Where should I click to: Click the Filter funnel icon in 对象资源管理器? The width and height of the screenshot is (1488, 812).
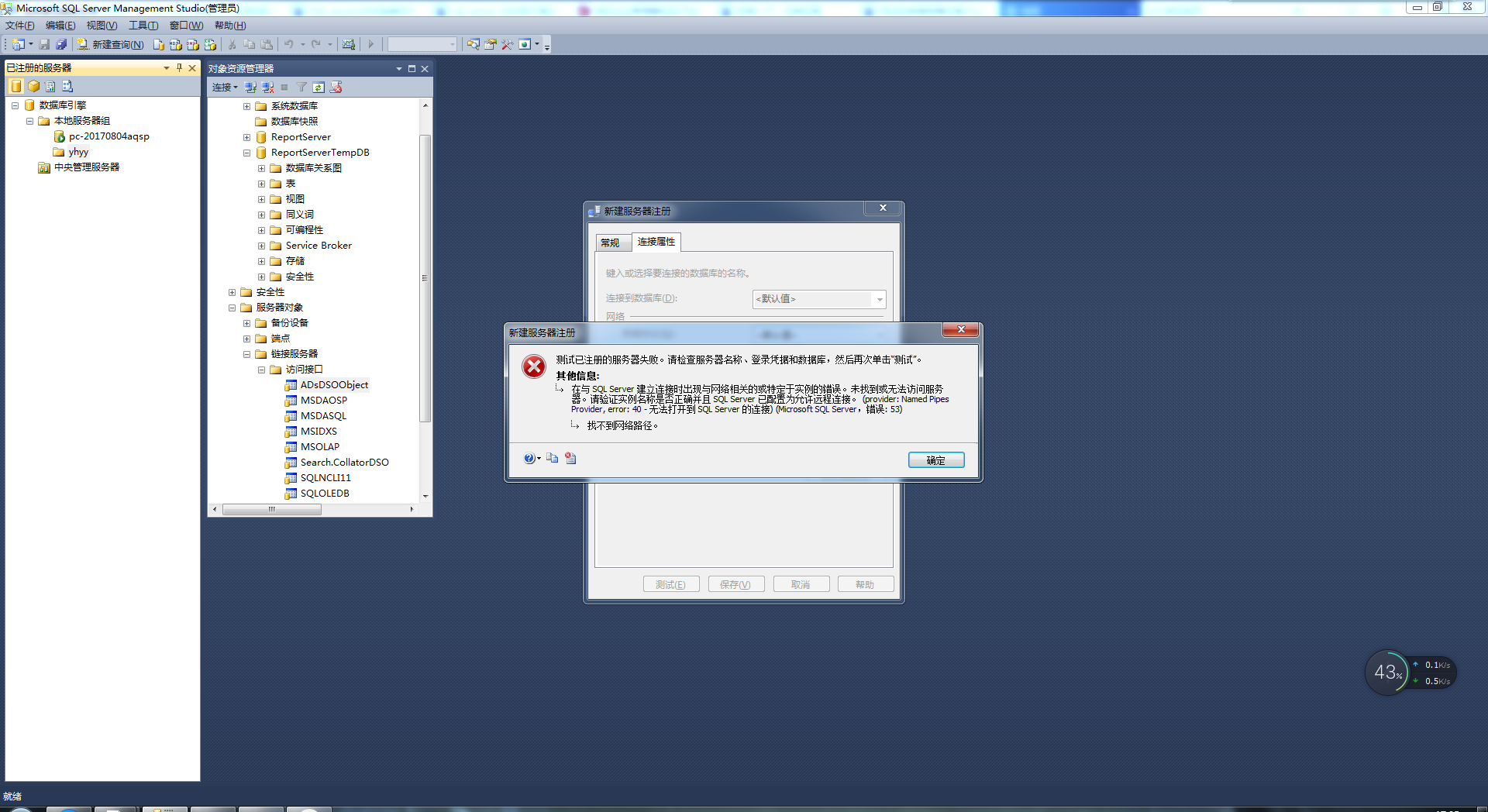pos(301,88)
